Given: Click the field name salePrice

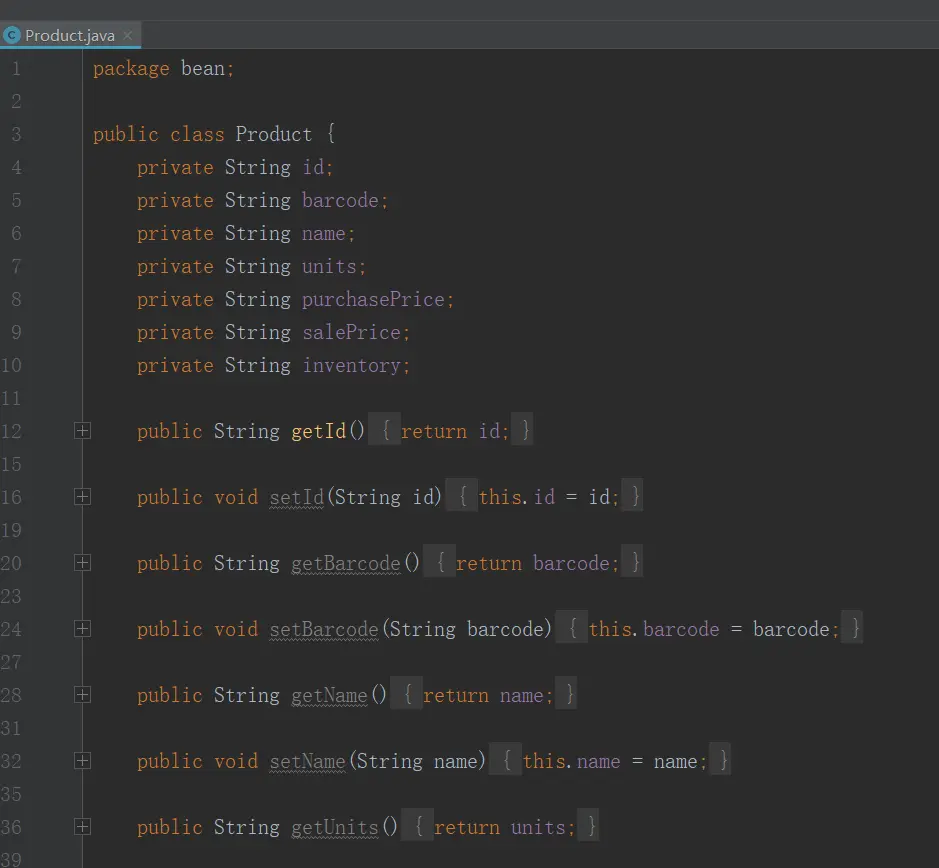Looking at the screenshot, I should [352, 332].
